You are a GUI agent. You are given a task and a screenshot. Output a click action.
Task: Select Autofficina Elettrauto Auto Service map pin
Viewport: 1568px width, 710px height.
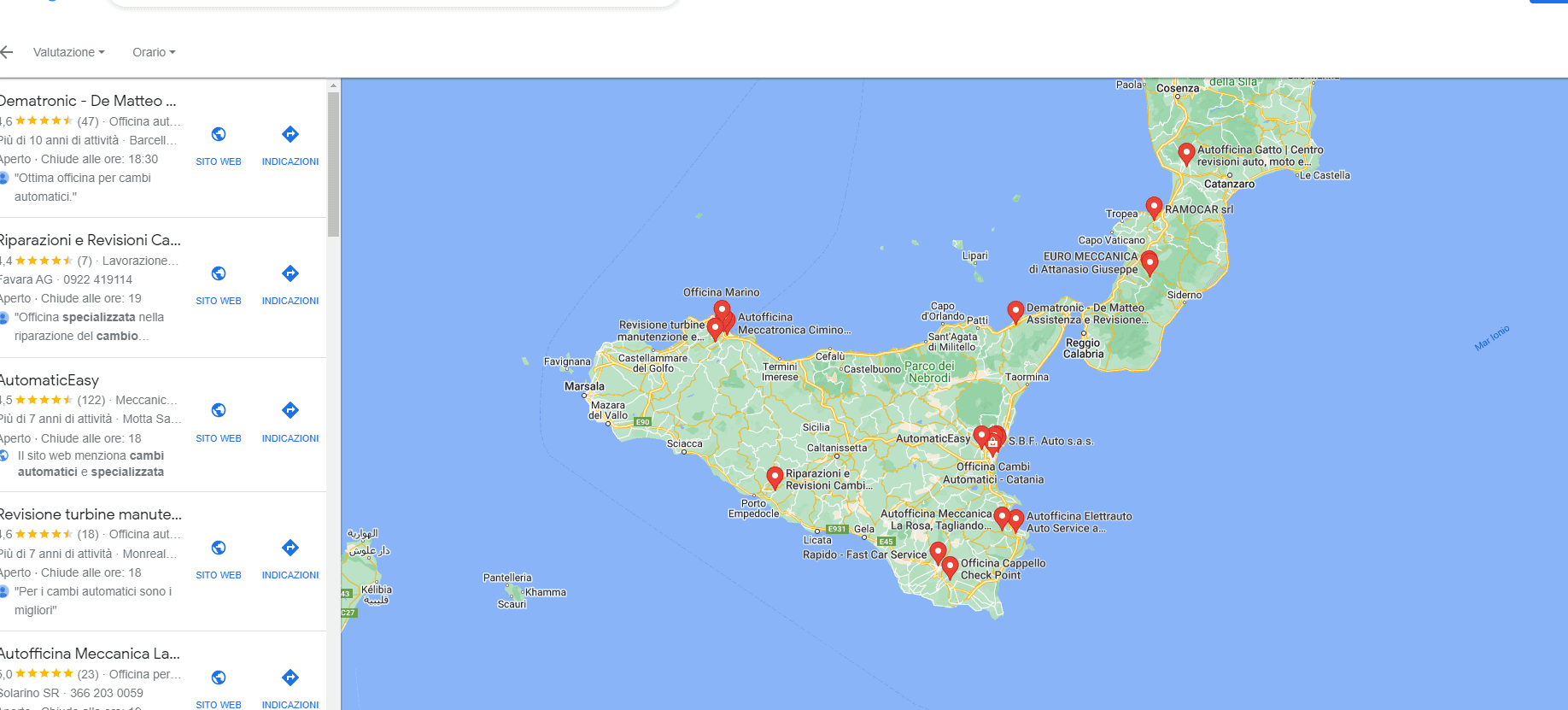pyautogui.click(x=1016, y=520)
